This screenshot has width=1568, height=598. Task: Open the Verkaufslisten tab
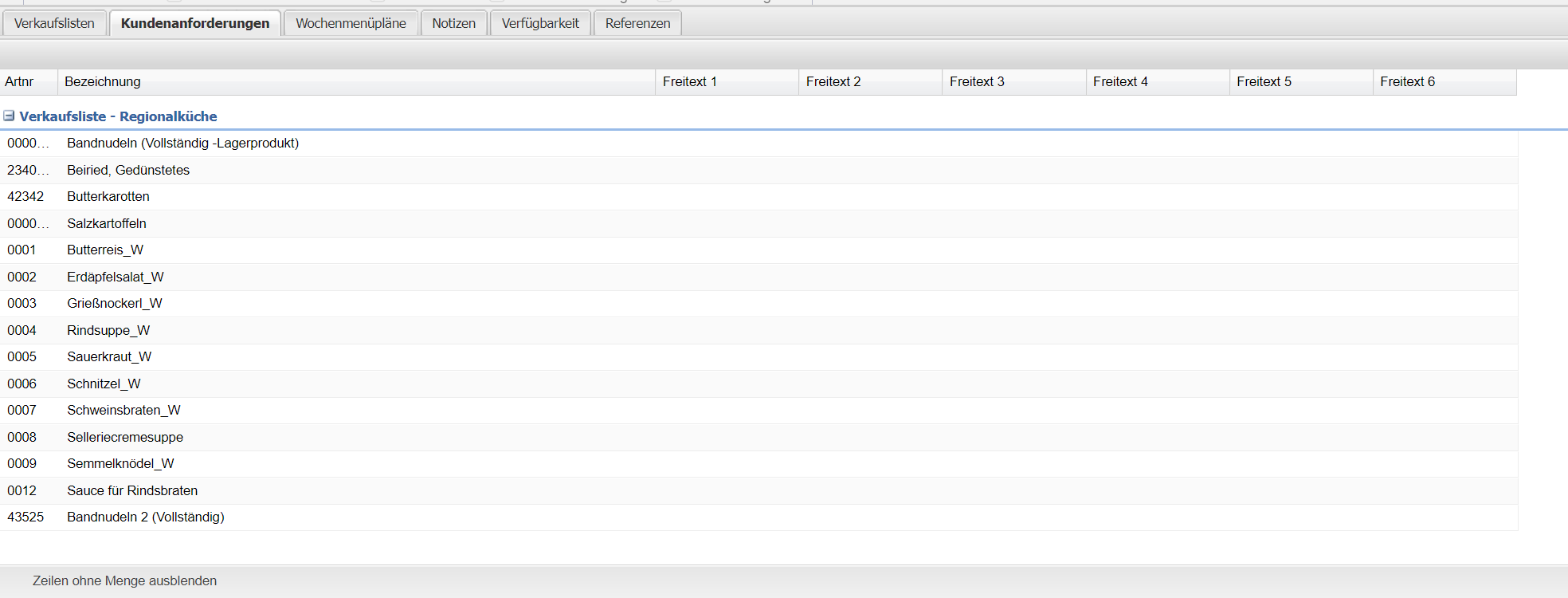coord(54,23)
